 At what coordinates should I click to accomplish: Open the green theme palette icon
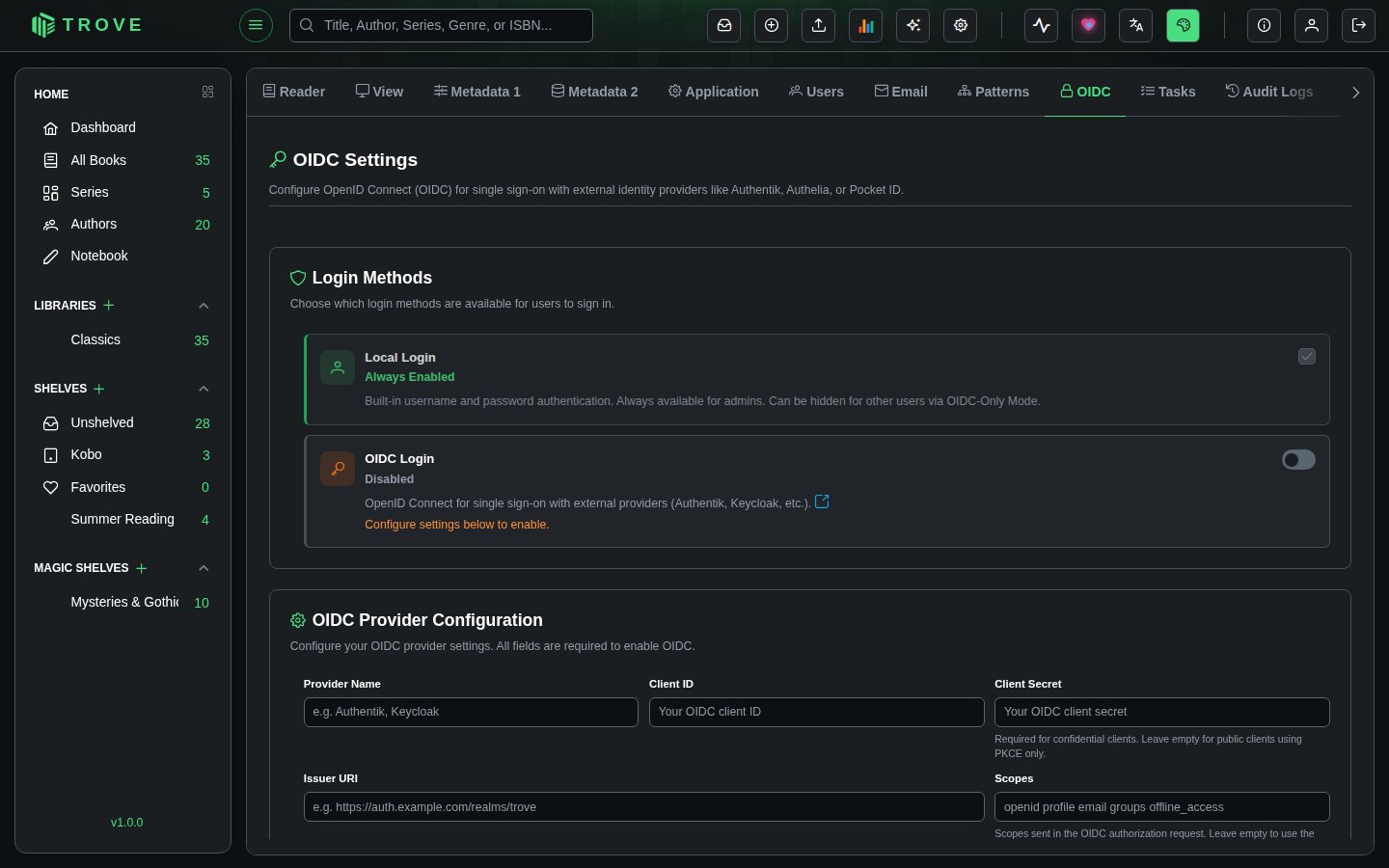coord(1183,25)
